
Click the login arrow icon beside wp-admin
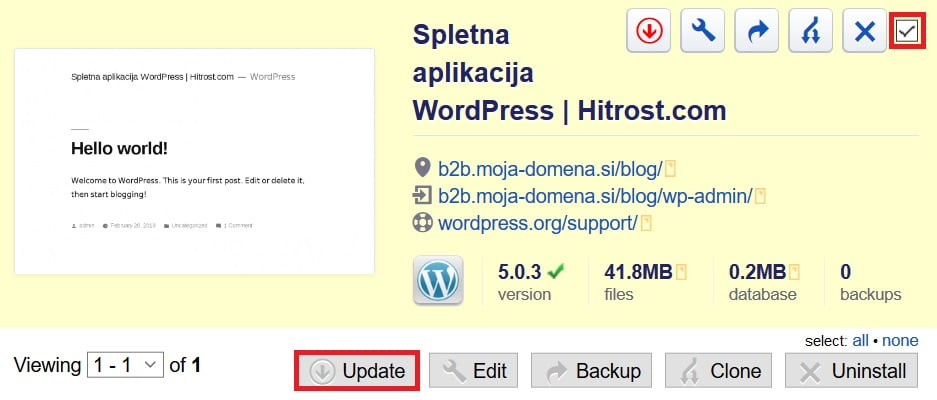tap(422, 195)
